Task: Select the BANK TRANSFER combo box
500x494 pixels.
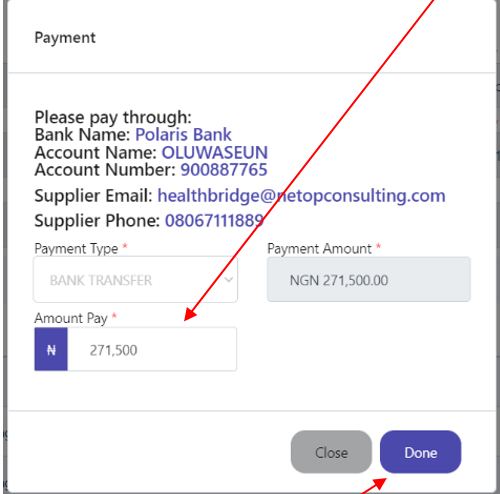Action: coord(135,280)
